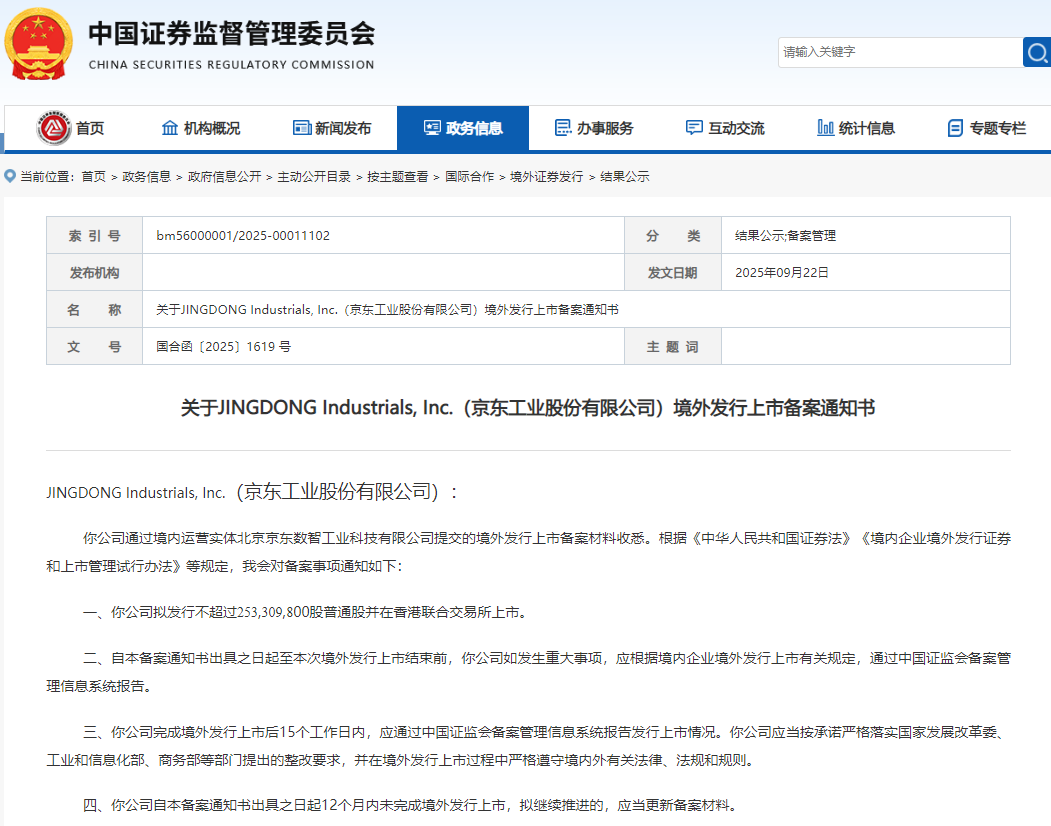Click the 主题词 table label
Viewport: 1051px width, 826px height.
click(672, 347)
